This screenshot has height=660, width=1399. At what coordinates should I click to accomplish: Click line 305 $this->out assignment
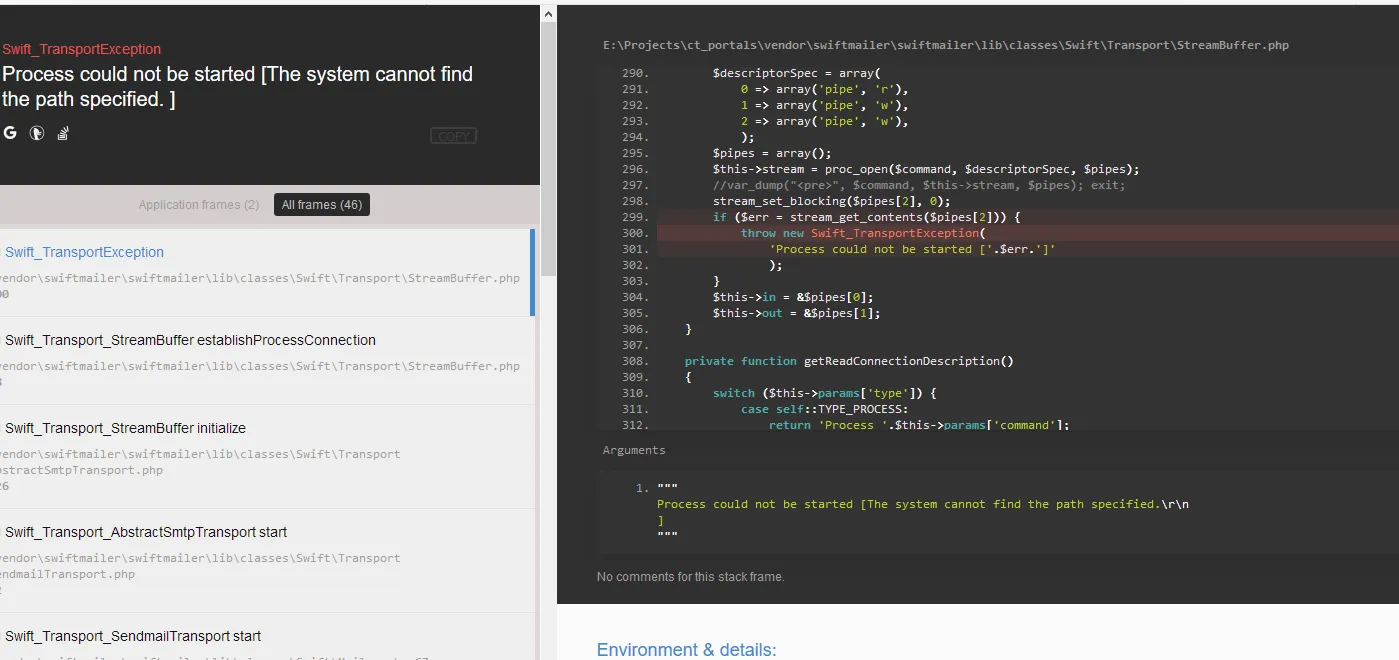[796, 313]
